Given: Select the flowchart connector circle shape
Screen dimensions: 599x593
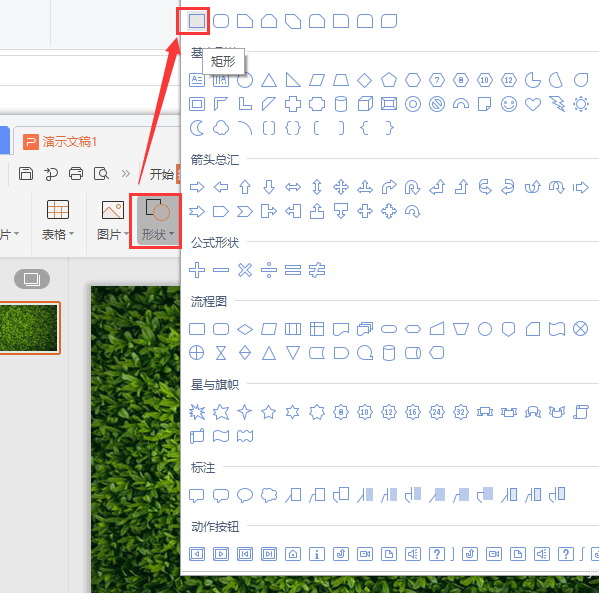Looking at the screenshot, I should [x=485, y=329].
